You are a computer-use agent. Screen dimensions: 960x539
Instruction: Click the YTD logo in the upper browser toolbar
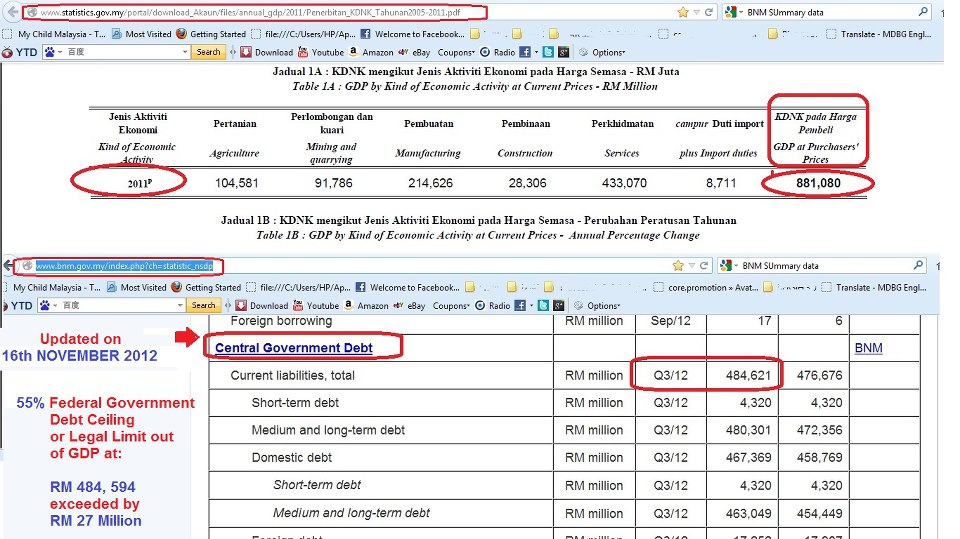point(20,53)
